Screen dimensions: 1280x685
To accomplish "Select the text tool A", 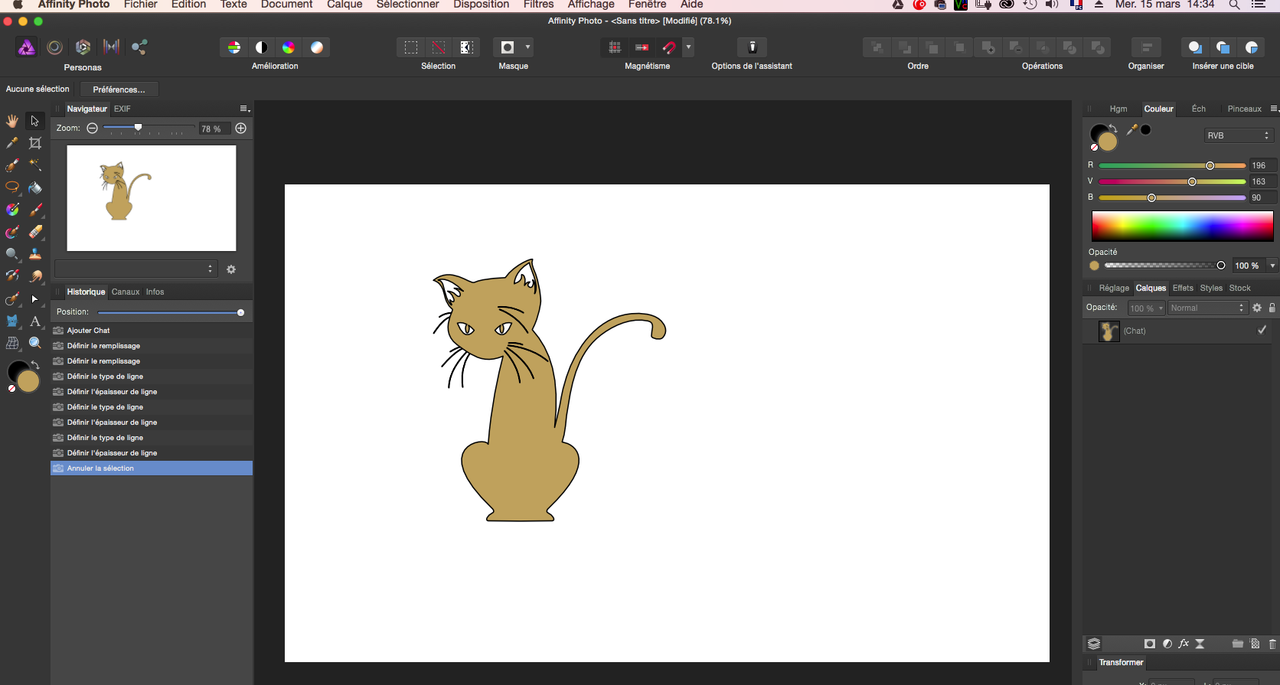I will point(35,321).
